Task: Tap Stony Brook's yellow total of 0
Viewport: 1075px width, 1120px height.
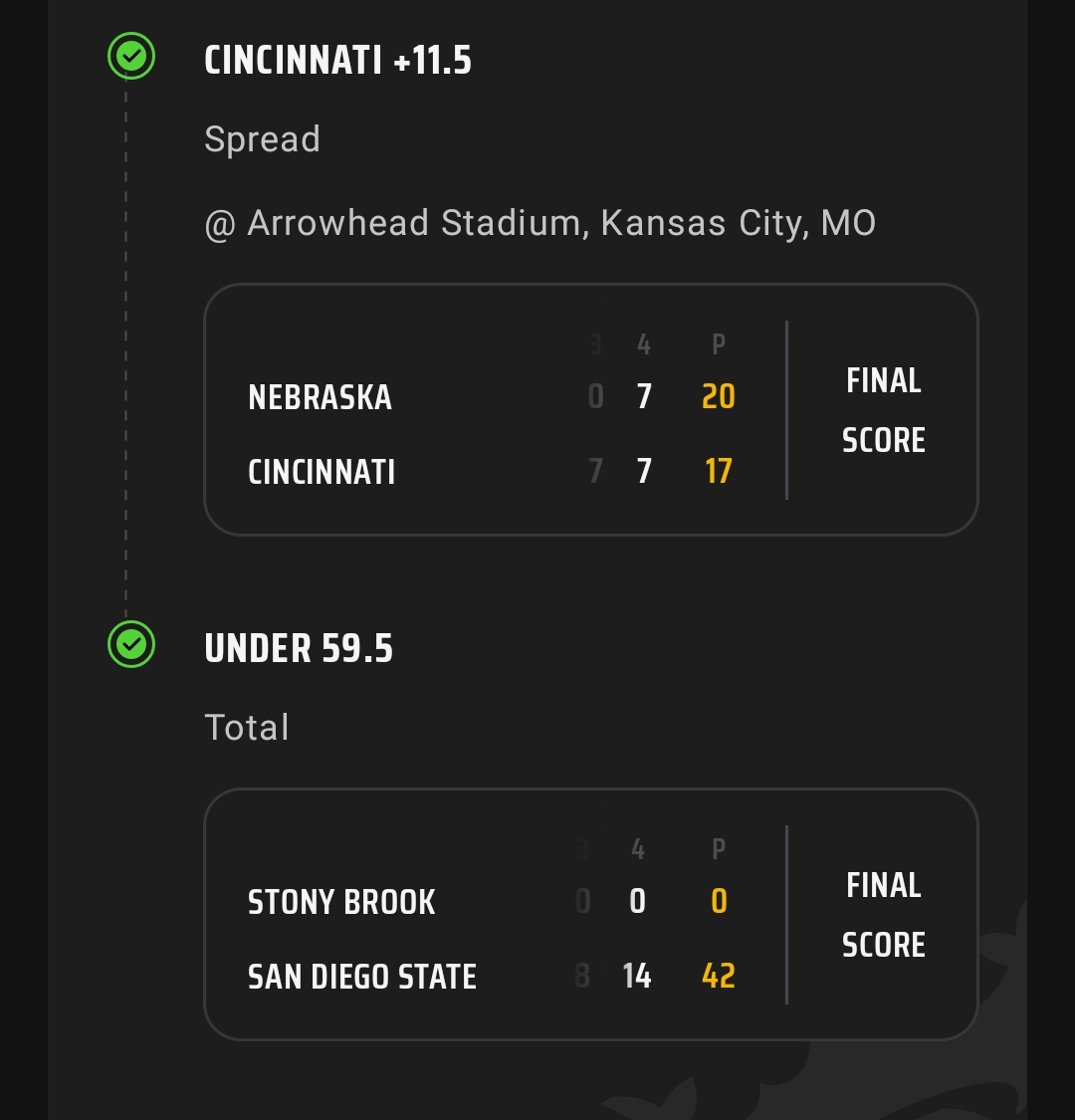Action: pyautogui.click(x=719, y=901)
